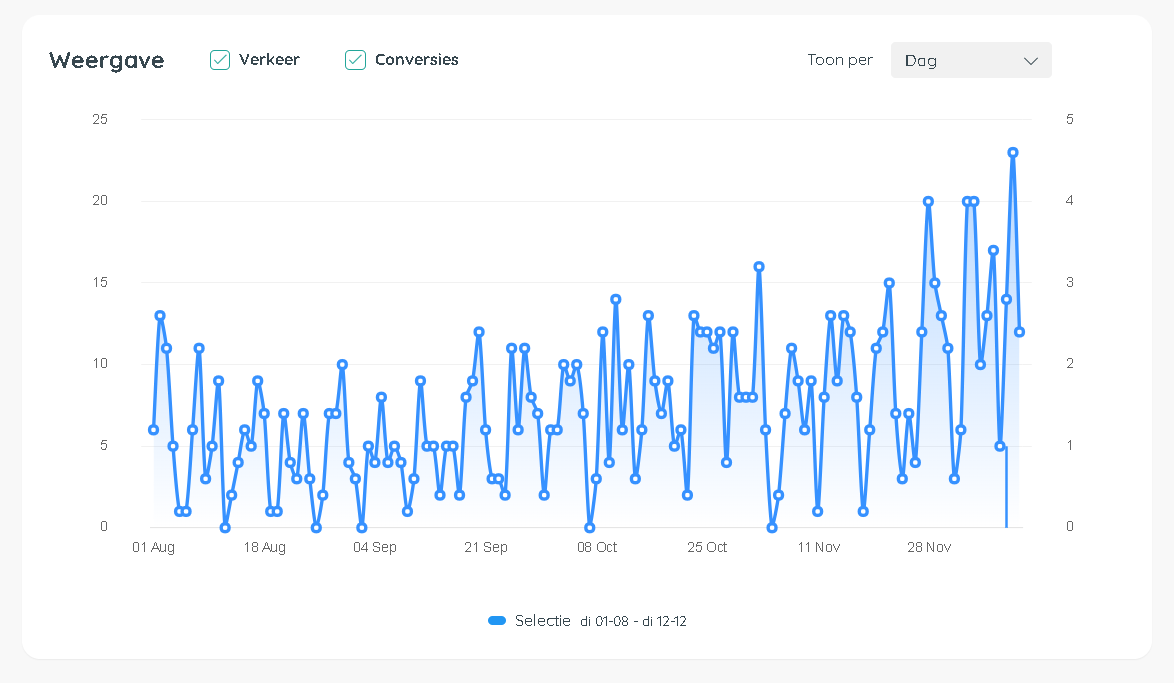Click the highest data point near value 23

point(1013,153)
